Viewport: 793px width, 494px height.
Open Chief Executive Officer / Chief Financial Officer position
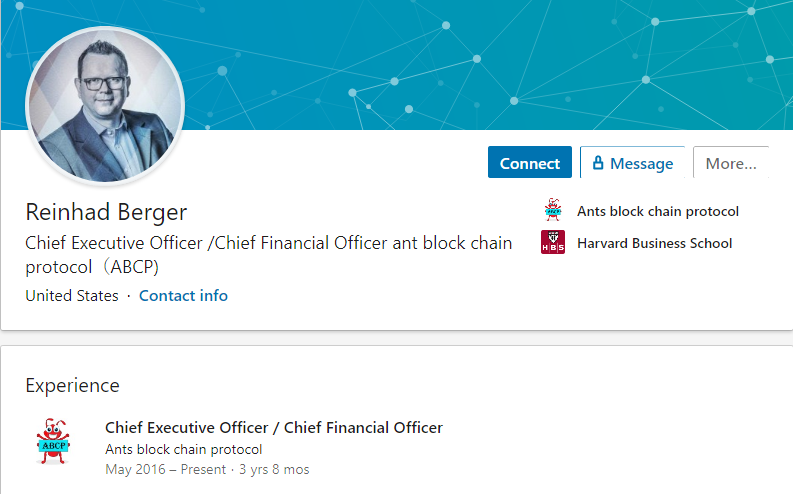click(274, 428)
